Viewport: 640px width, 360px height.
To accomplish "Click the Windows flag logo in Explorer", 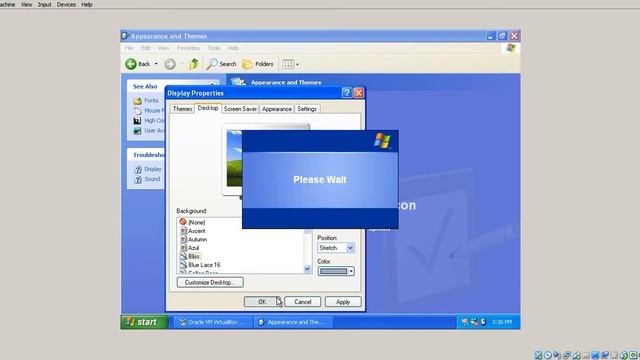I will [x=511, y=48].
